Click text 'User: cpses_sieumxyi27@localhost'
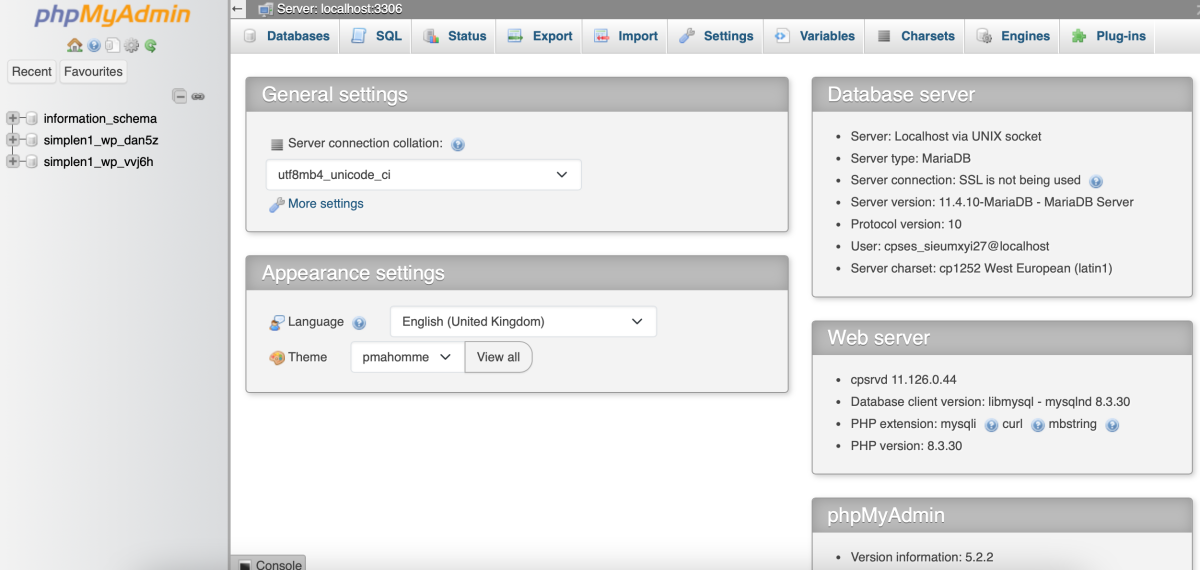The height and width of the screenshot is (570, 1200). point(950,246)
